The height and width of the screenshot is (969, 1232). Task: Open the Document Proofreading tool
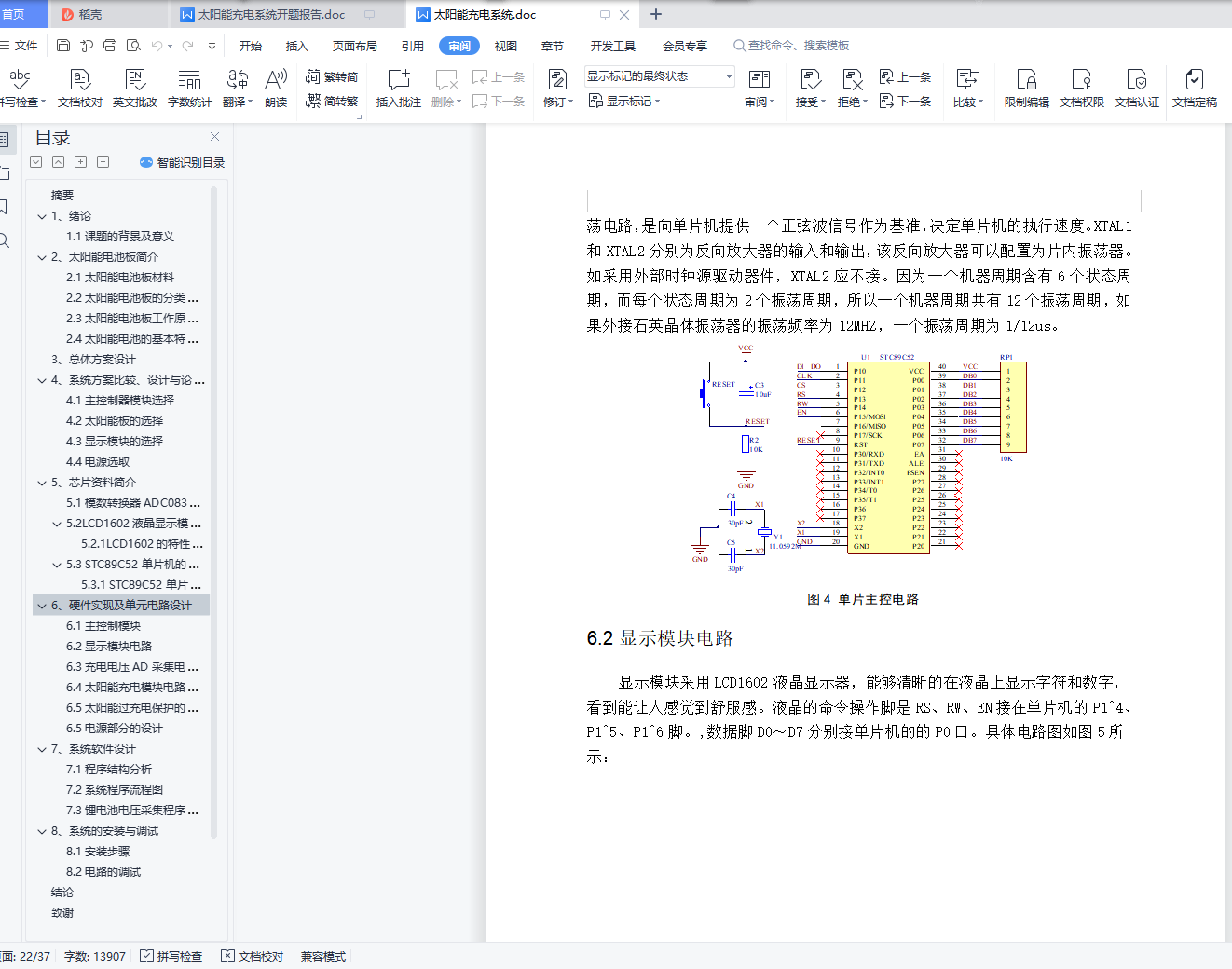[79, 89]
